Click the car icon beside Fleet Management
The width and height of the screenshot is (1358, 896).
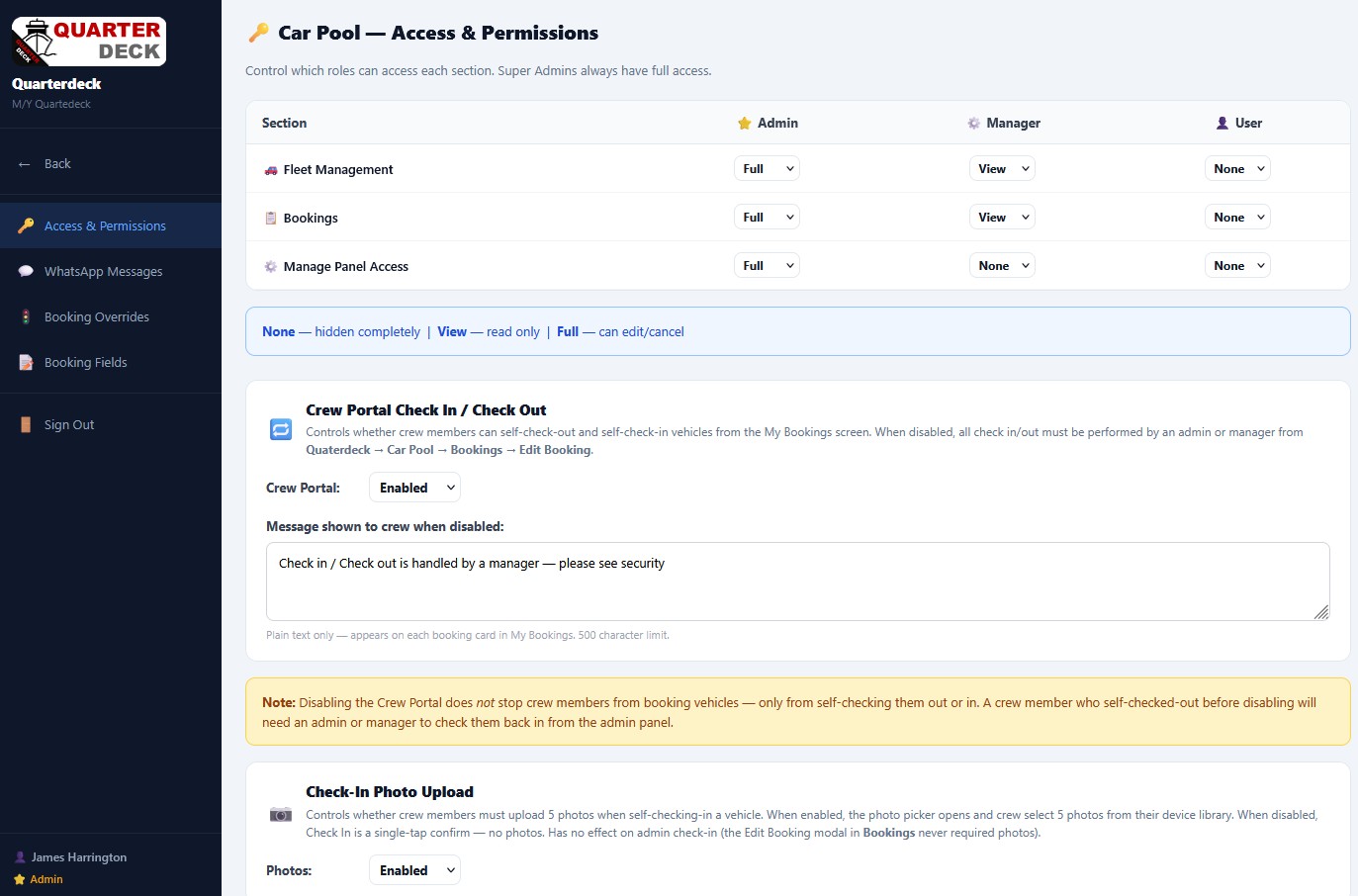point(271,170)
